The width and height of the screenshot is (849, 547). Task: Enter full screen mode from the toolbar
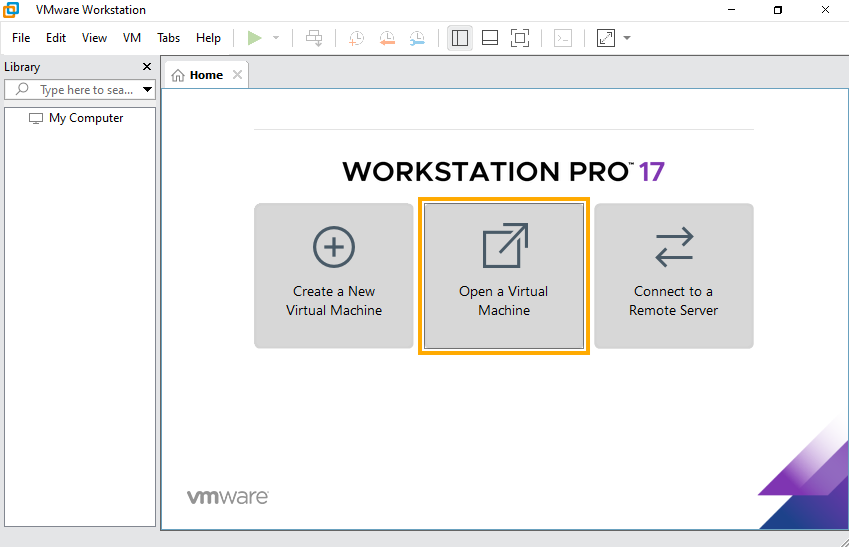(520, 38)
